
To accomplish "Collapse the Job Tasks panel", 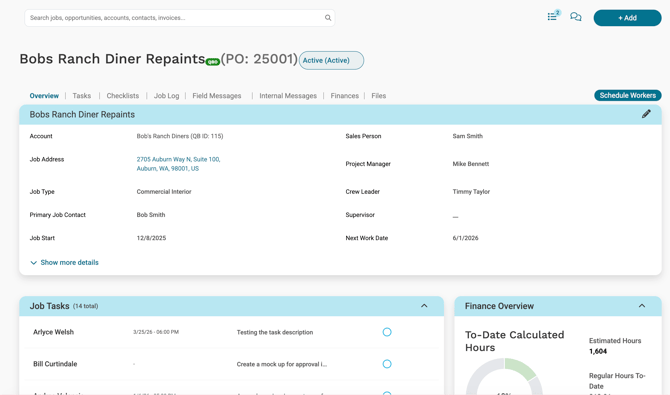I will [424, 306].
